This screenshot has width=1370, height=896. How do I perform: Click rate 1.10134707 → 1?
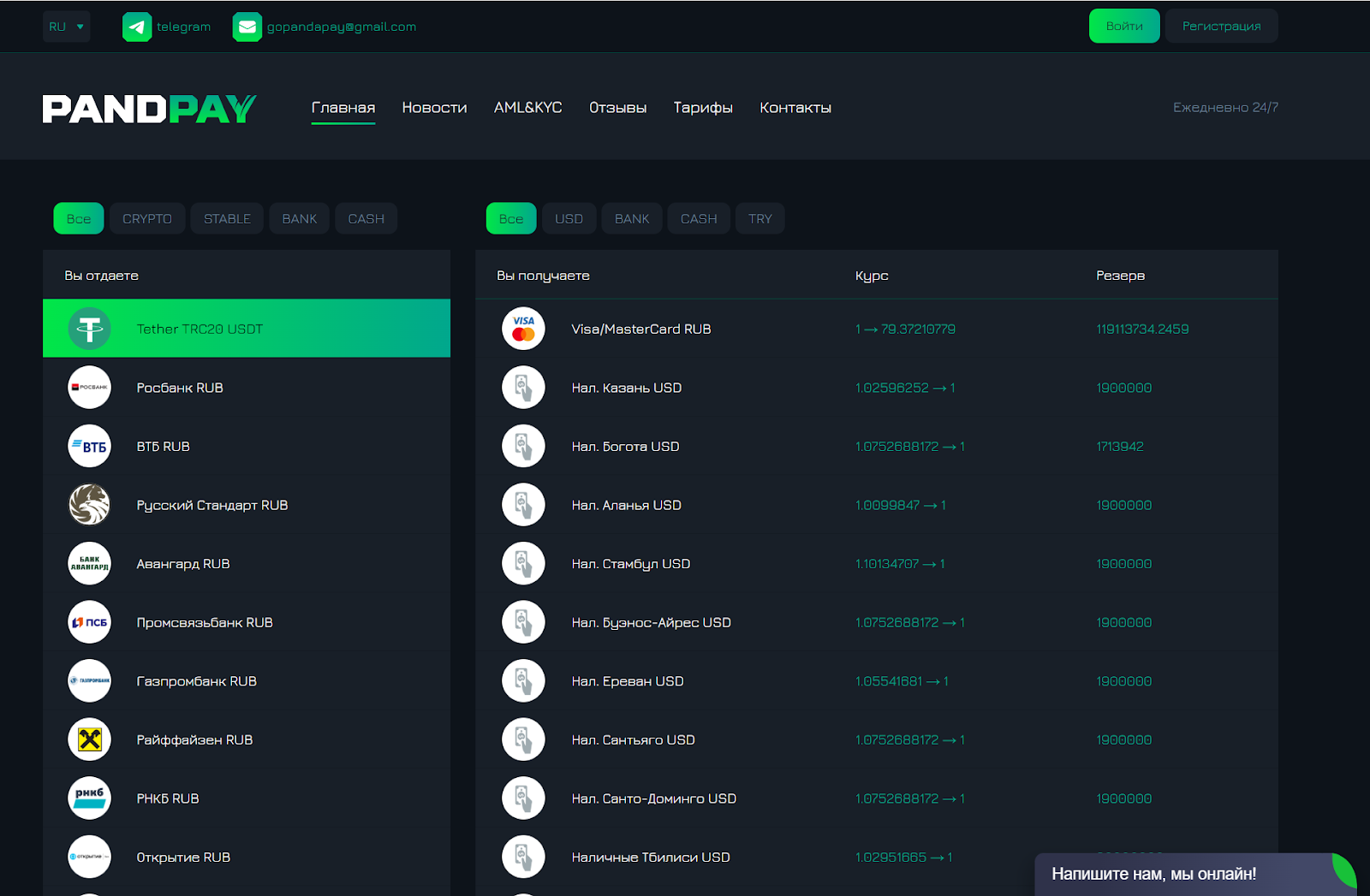click(x=900, y=564)
